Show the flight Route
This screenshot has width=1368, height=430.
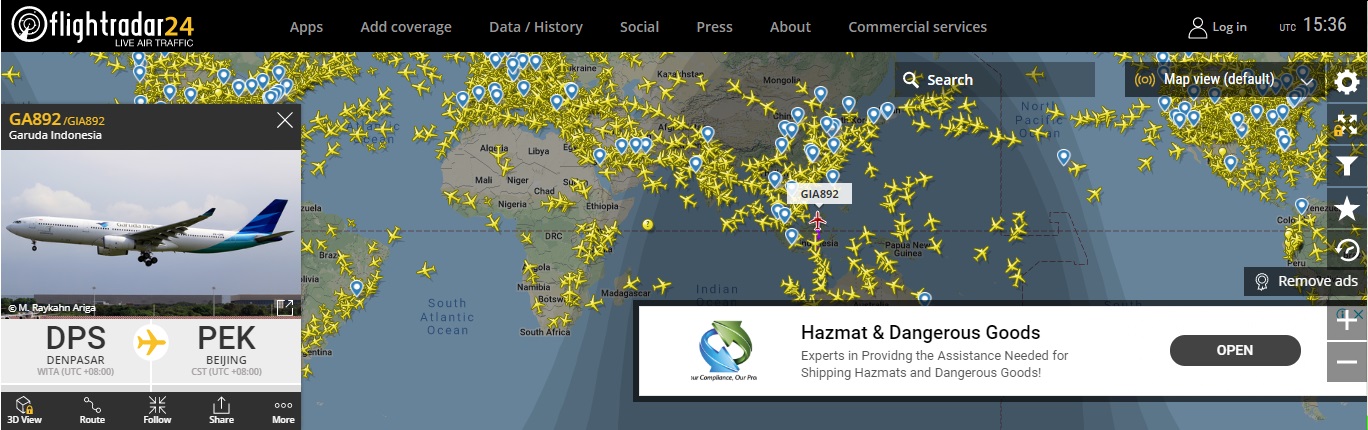tap(92, 410)
